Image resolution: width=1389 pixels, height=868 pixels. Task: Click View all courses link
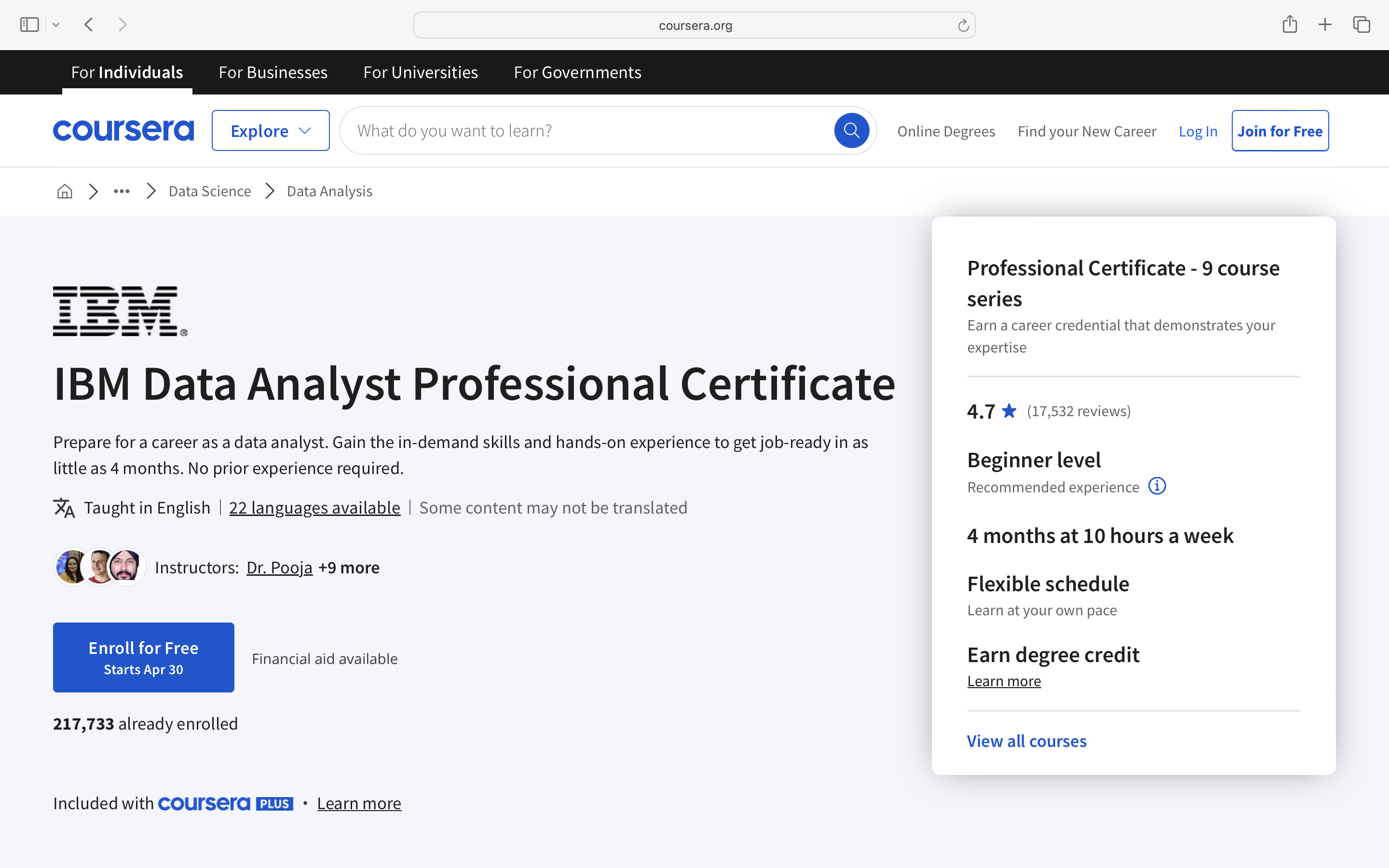(1026, 741)
